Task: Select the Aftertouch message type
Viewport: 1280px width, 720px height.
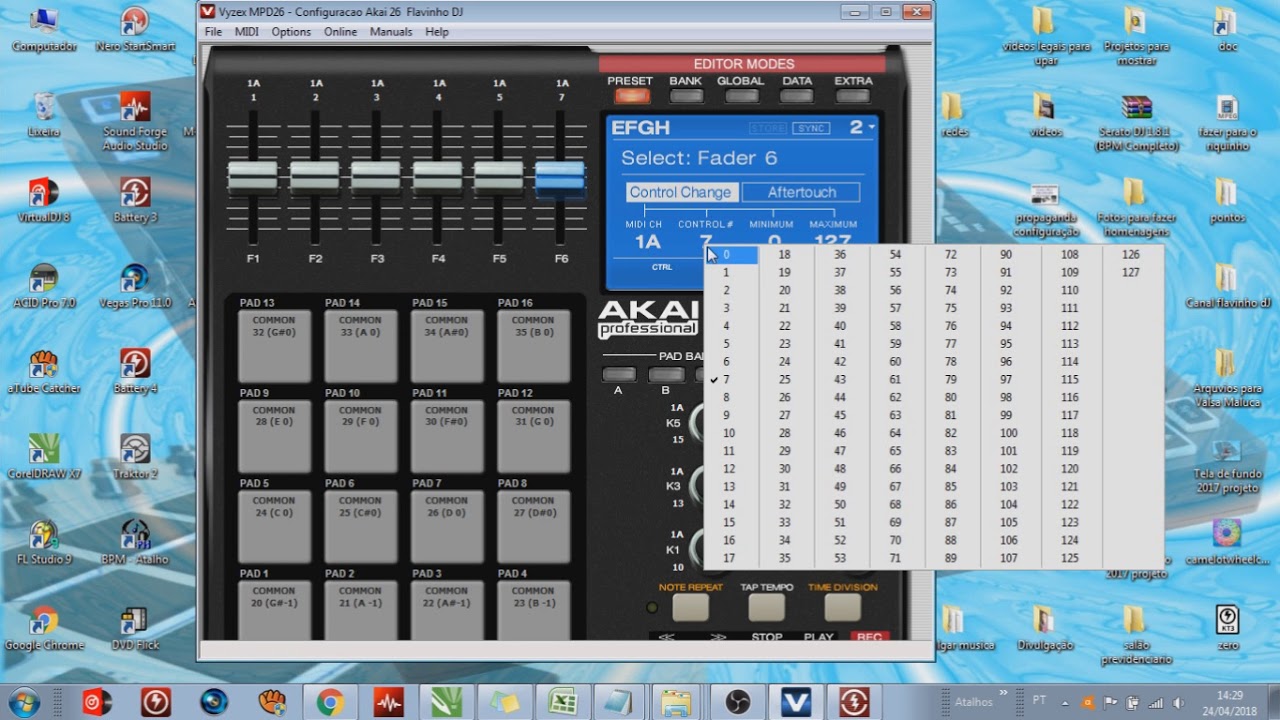Action: 801,193
